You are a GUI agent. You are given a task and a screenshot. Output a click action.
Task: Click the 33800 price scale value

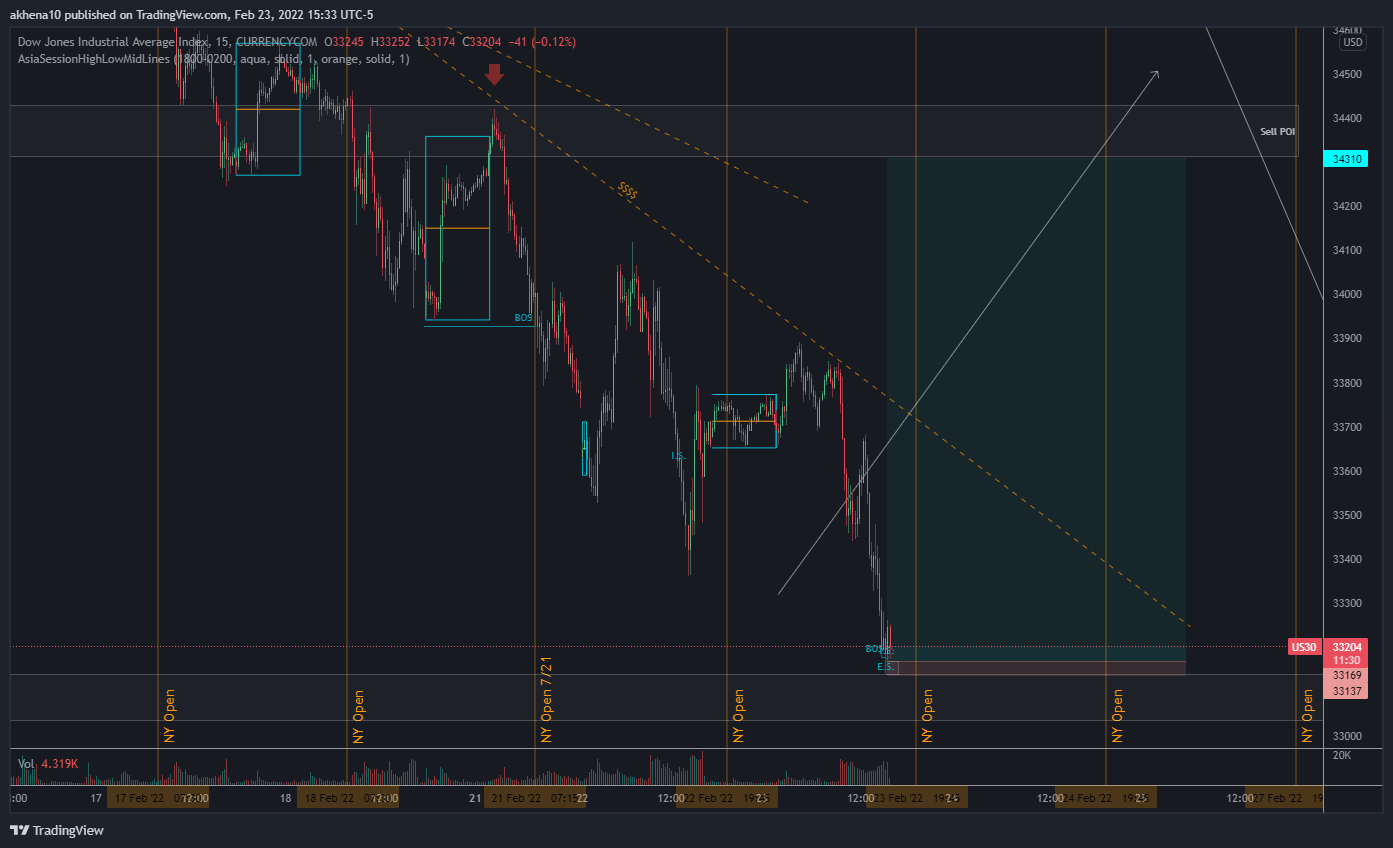[x=1345, y=383]
